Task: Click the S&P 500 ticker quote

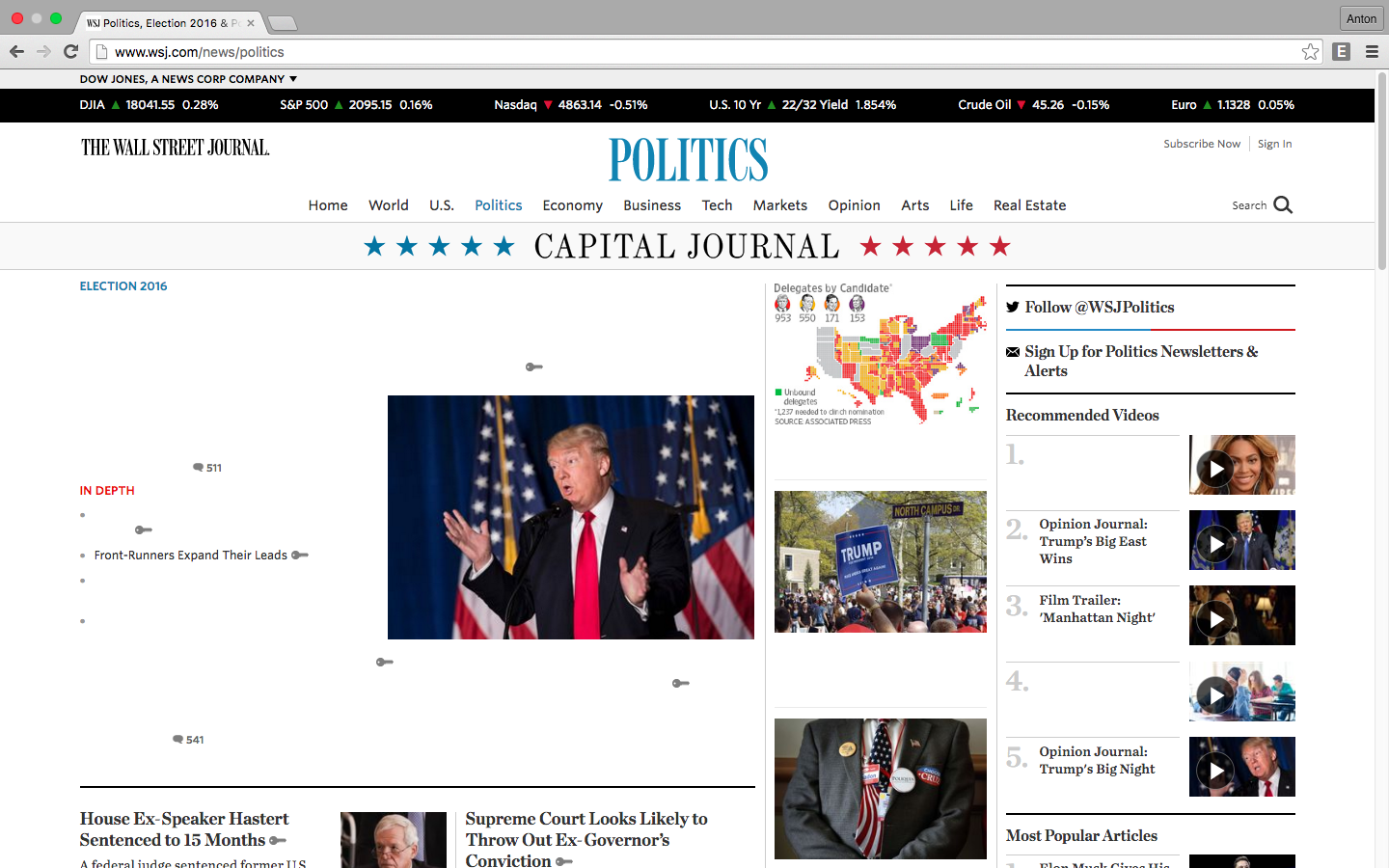Action: point(356,105)
